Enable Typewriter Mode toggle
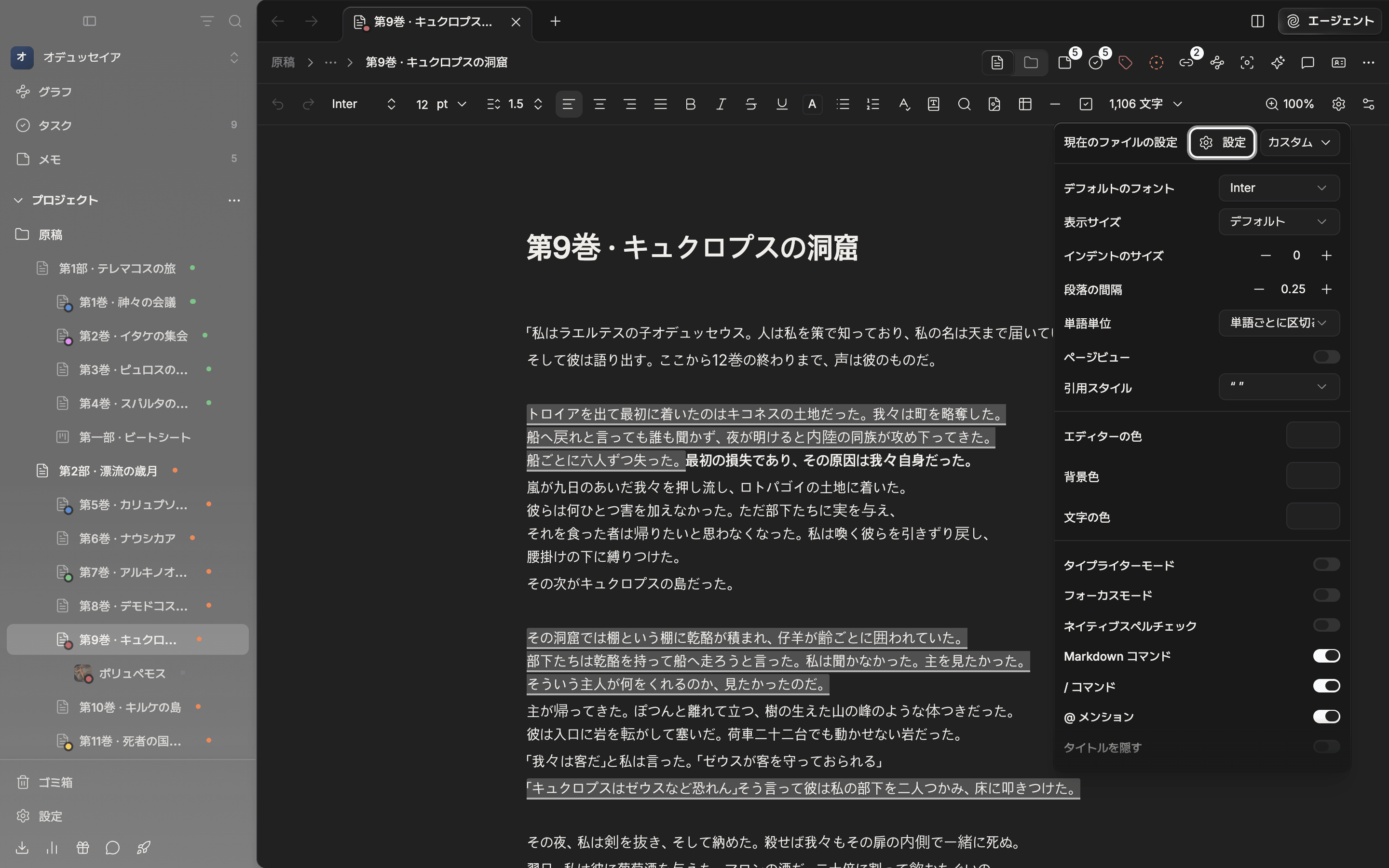 (x=1326, y=565)
